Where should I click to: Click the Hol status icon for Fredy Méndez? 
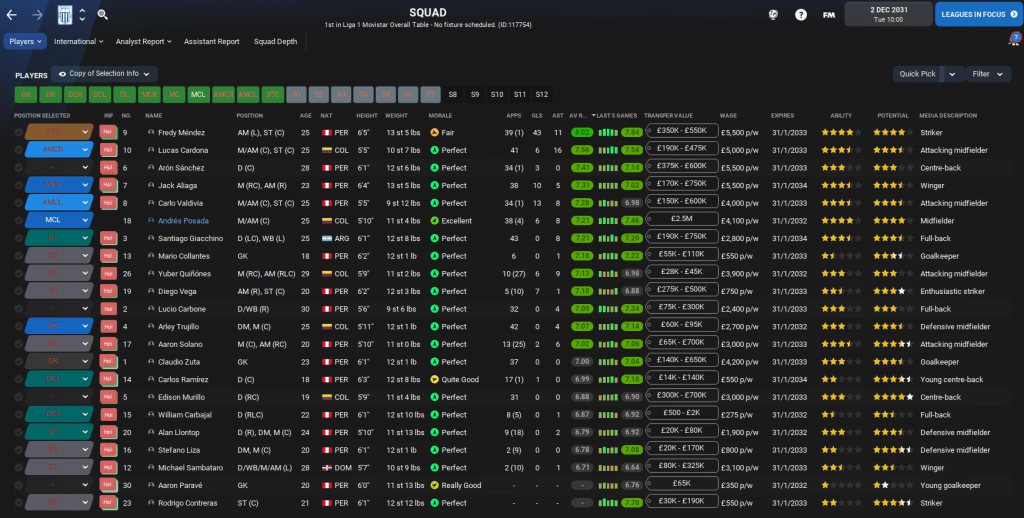point(109,132)
